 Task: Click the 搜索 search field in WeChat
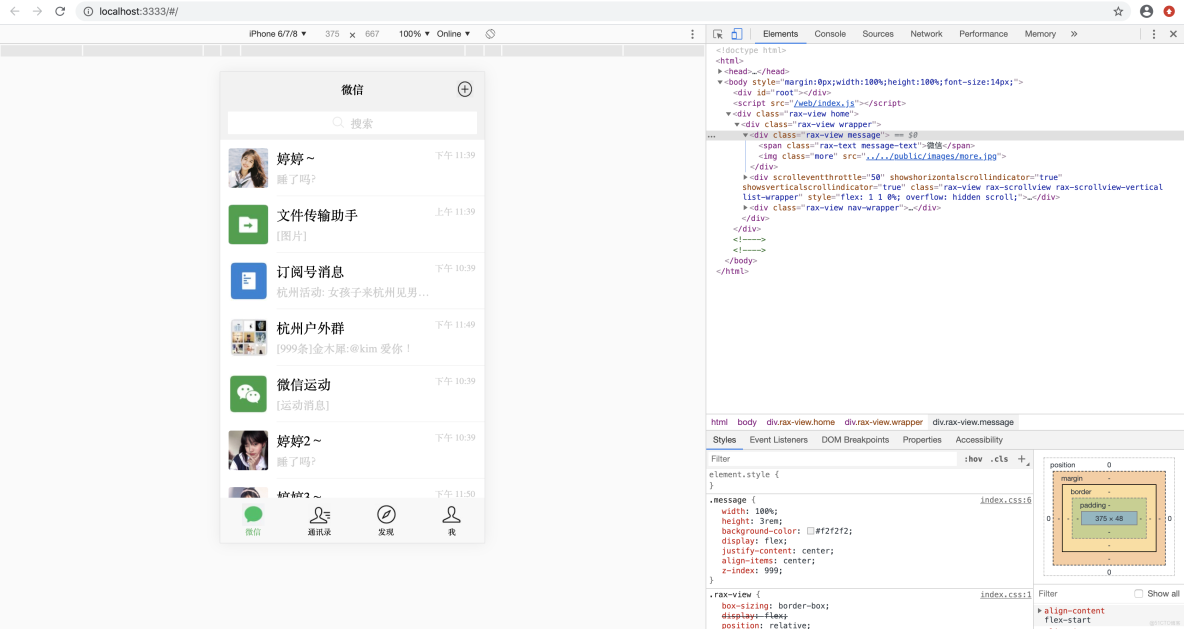(x=352, y=121)
